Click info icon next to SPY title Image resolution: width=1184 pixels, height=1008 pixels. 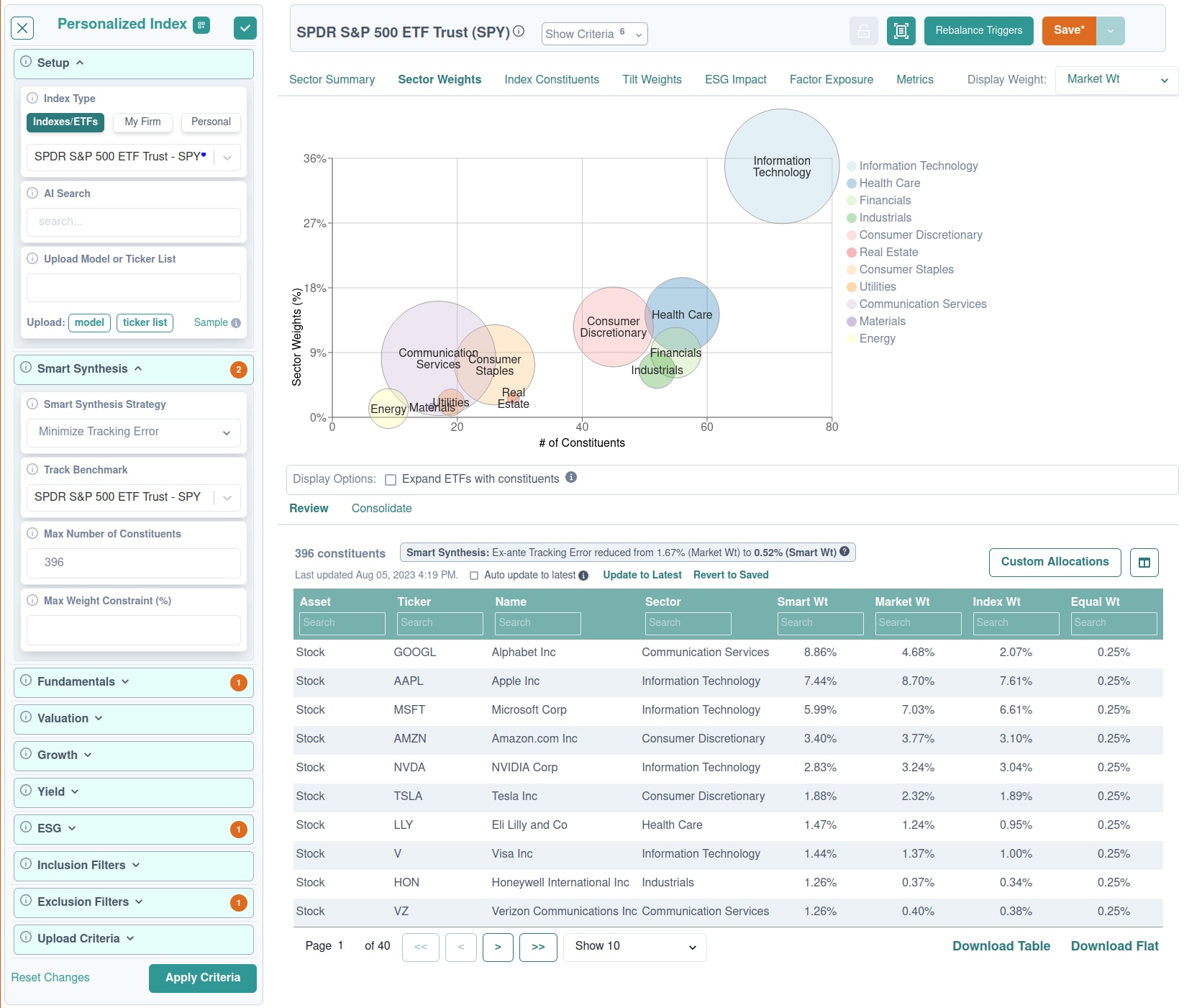tap(519, 31)
